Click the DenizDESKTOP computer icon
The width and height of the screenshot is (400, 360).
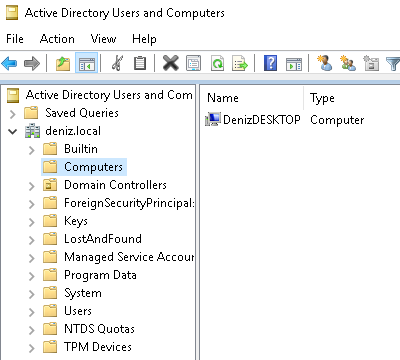tap(213, 119)
